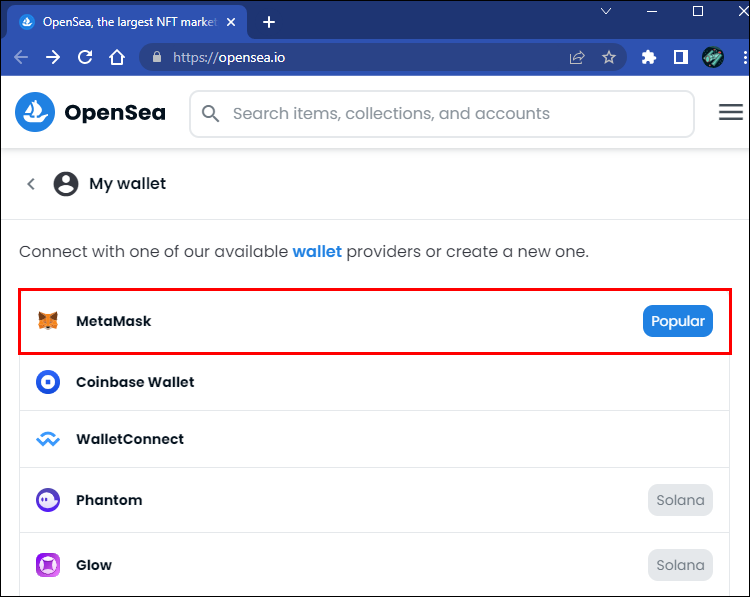Click the search items input field
Screen dimensions: 750x597
coord(455,114)
